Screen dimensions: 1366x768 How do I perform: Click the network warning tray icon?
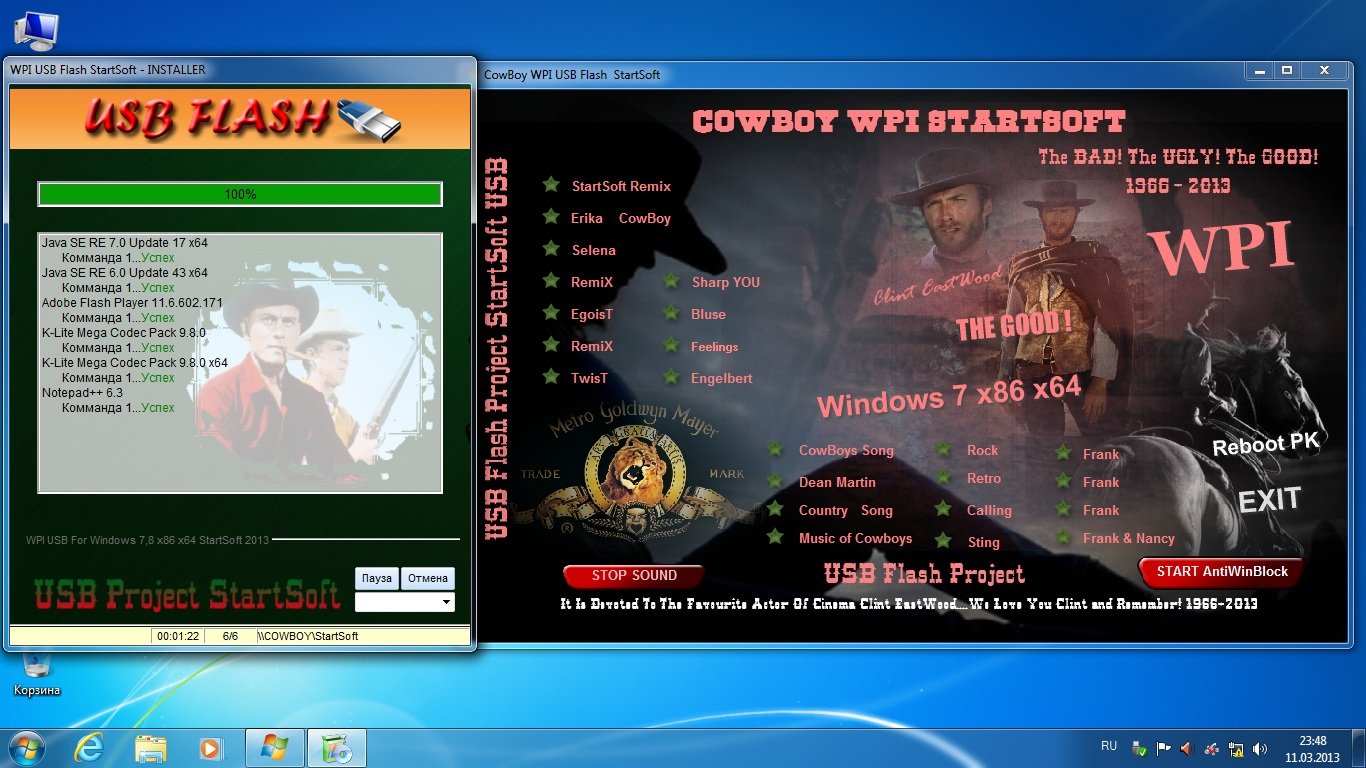(1237, 748)
